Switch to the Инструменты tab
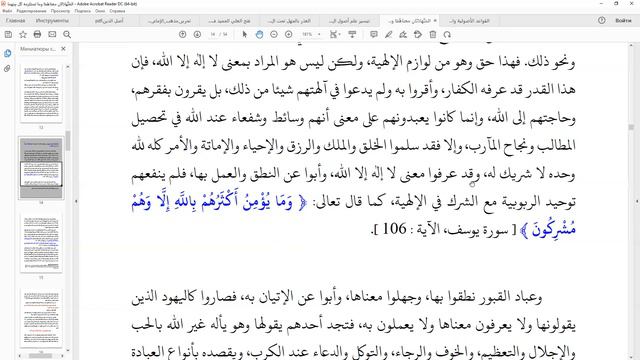 [52, 20]
